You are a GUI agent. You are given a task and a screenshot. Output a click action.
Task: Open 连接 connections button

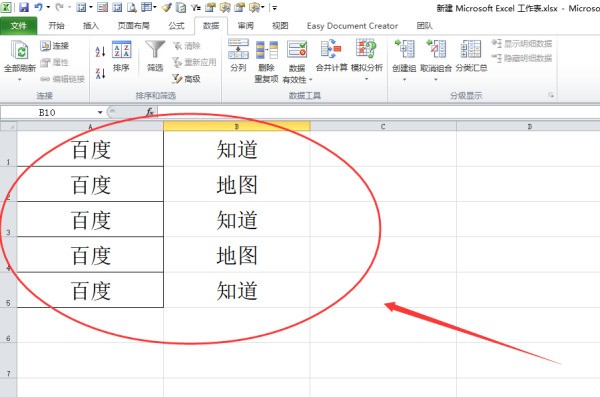click(55, 46)
